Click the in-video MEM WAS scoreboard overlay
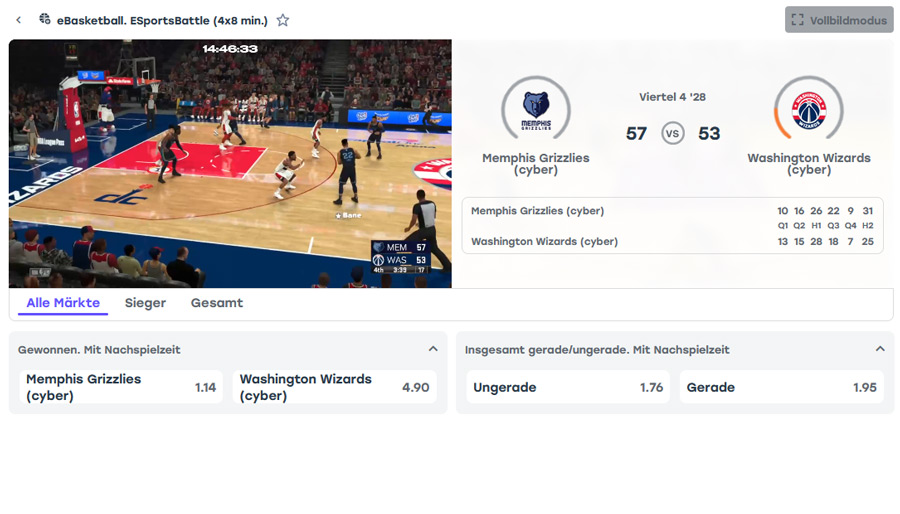The width and height of the screenshot is (900, 514). pos(400,256)
